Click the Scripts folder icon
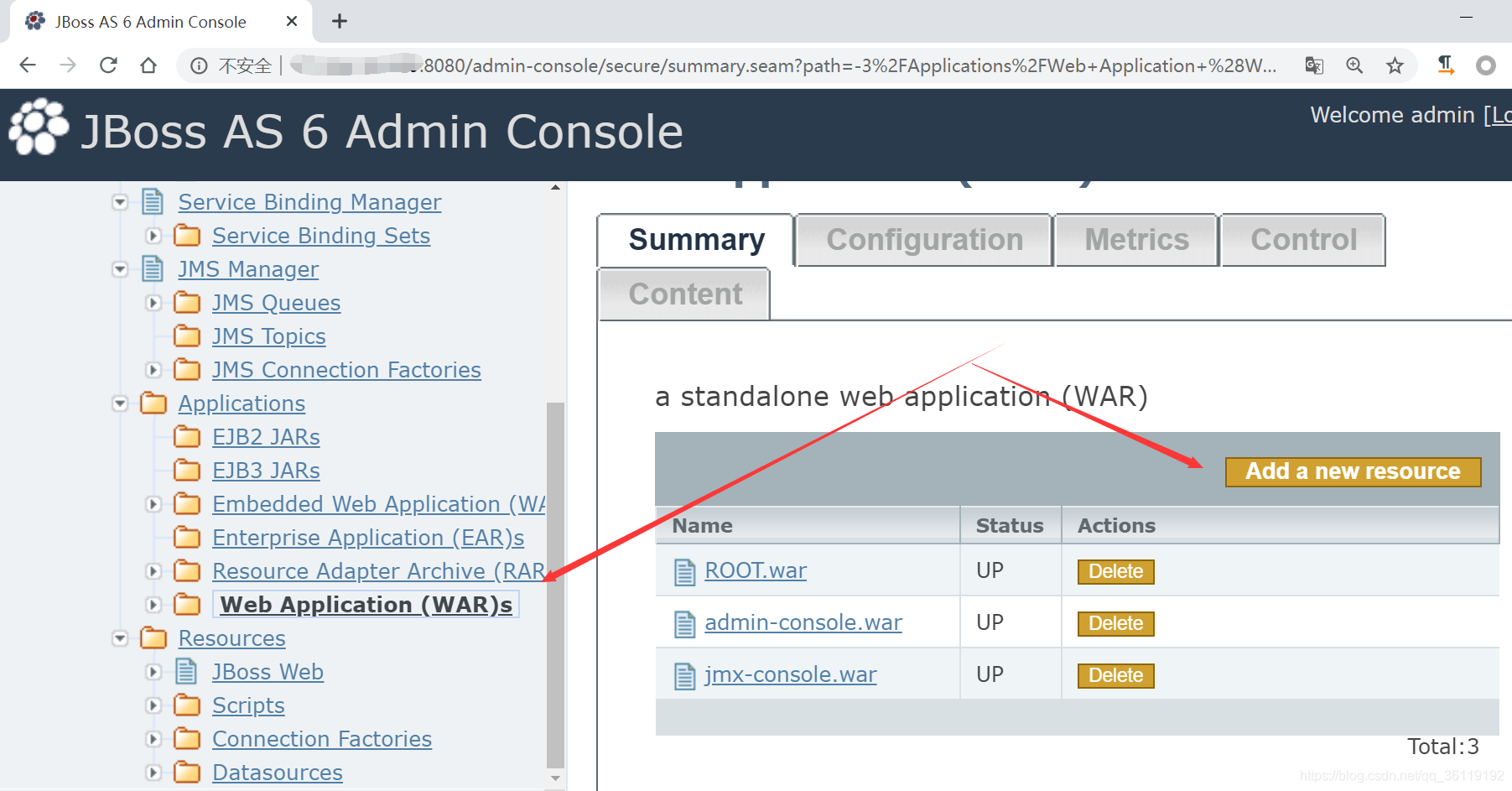 (x=187, y=705)
